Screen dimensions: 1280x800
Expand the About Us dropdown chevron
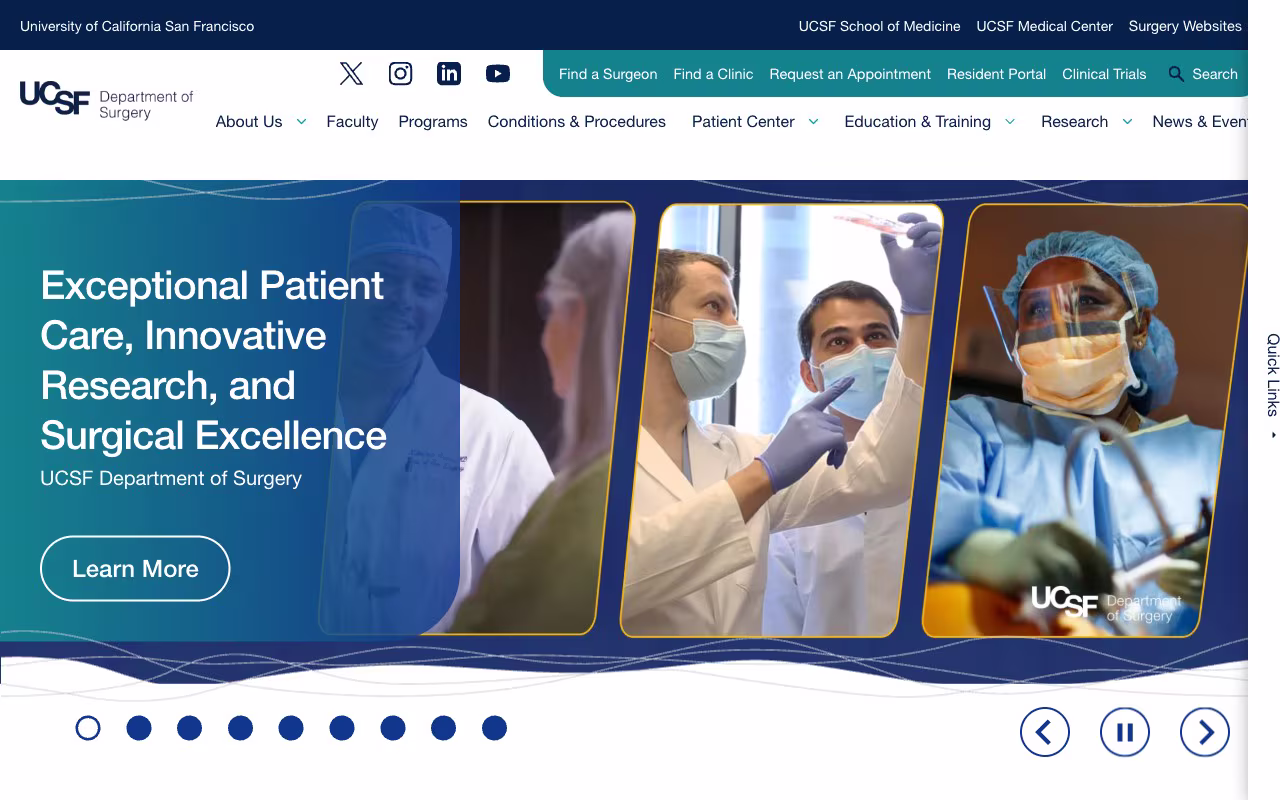[x=301, y=122]
